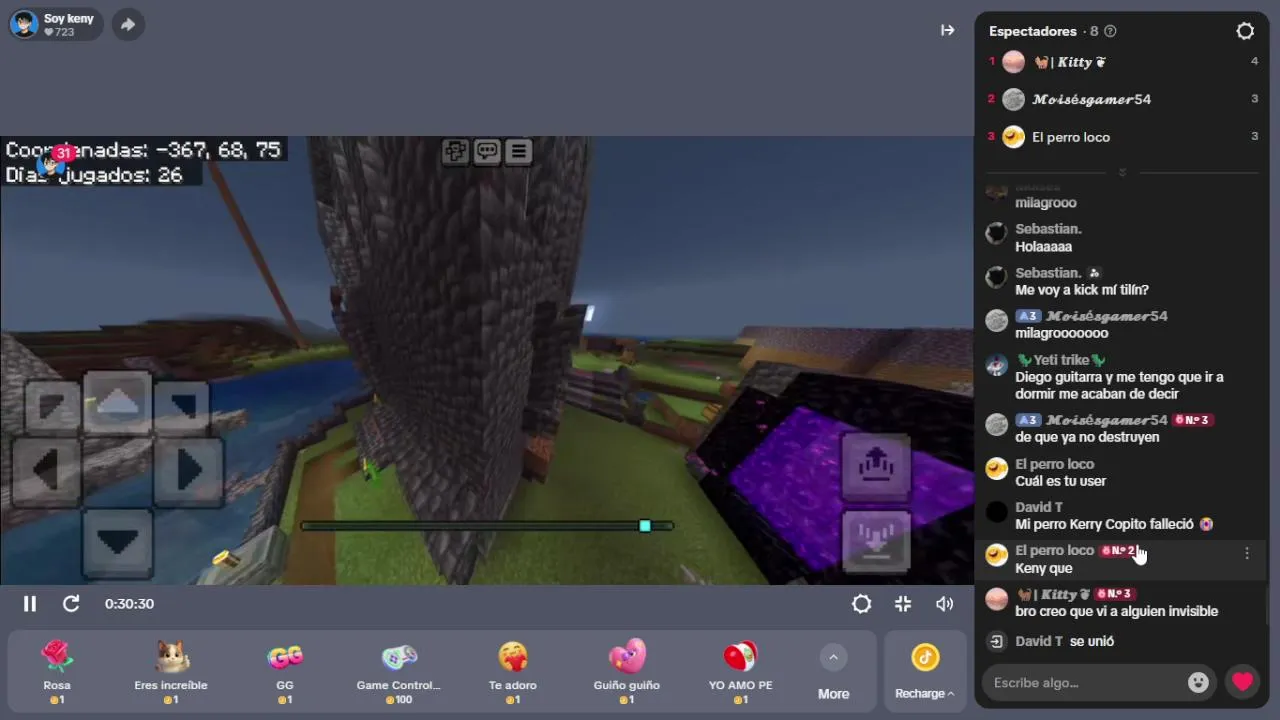Send the Eres increíble cat gift
The width and height of the screenshot is (1280, 720).
[171, 672]
